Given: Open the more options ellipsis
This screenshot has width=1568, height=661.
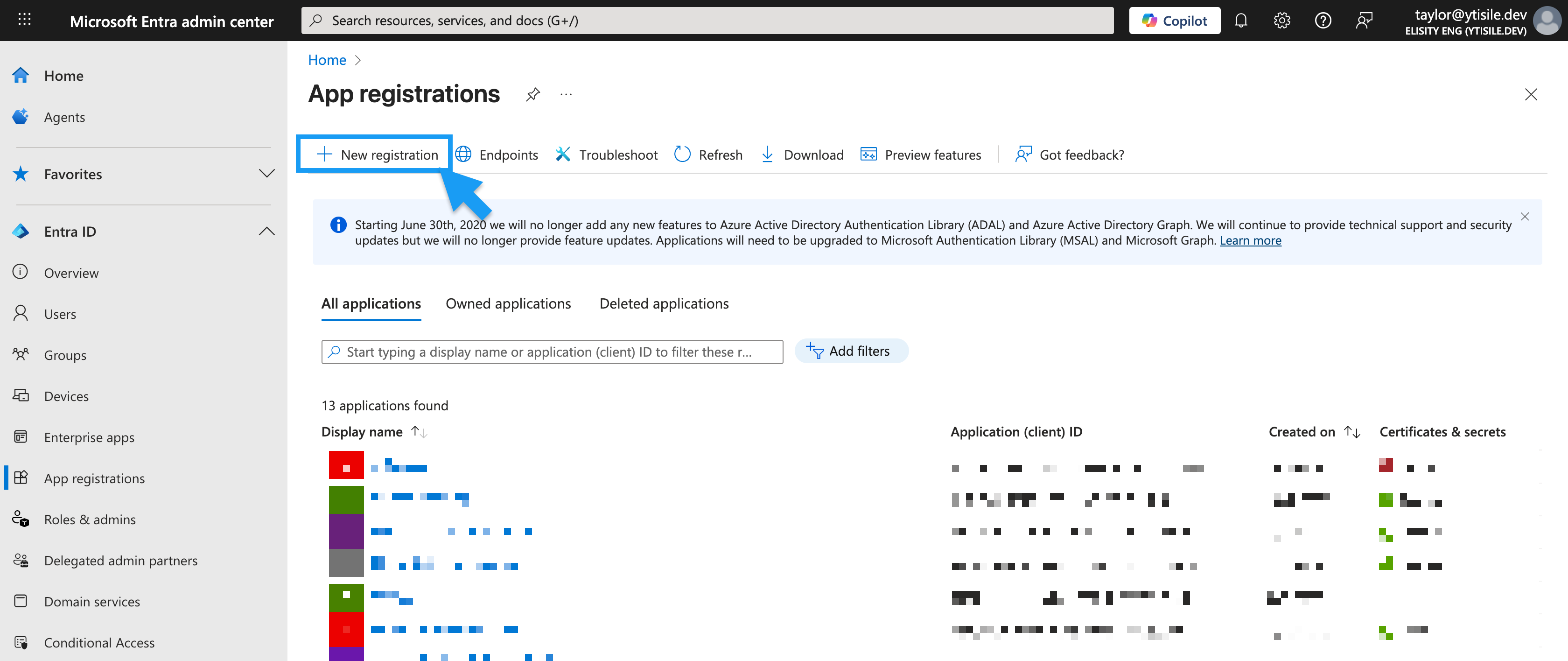Looking at the screenshot, I should [566, 94].
